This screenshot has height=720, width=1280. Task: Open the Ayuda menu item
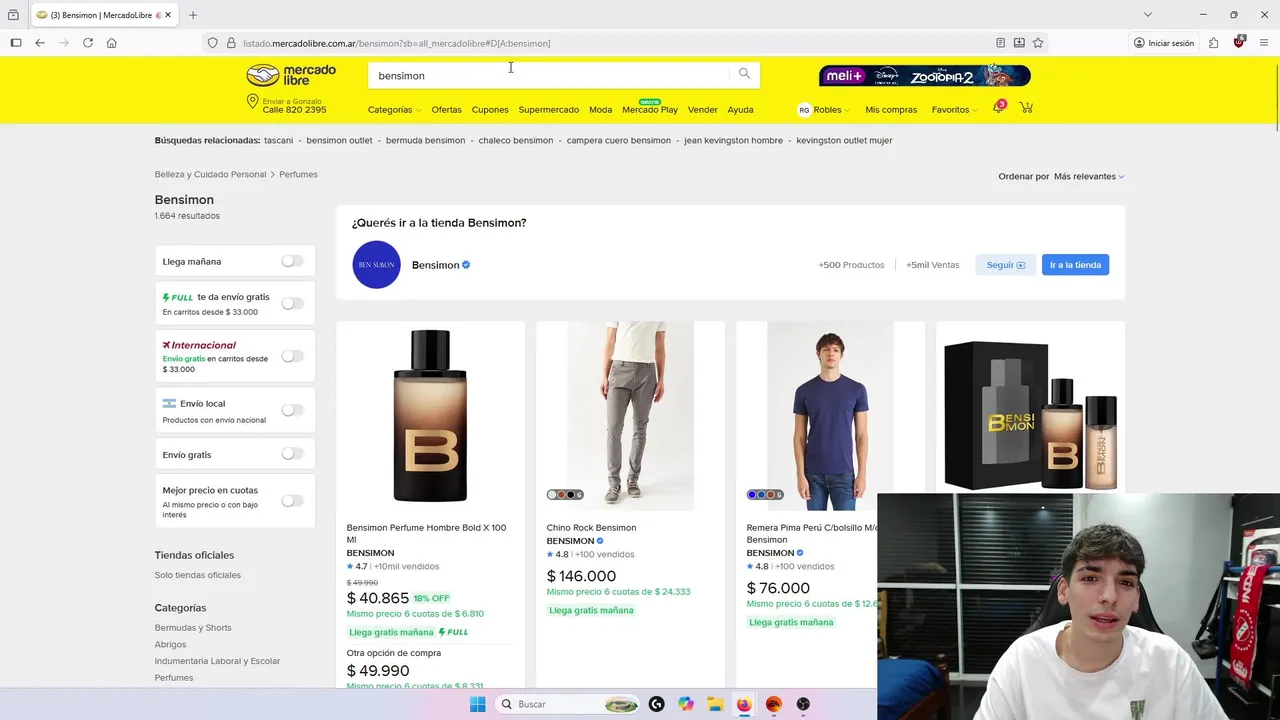tap(740, 110)
